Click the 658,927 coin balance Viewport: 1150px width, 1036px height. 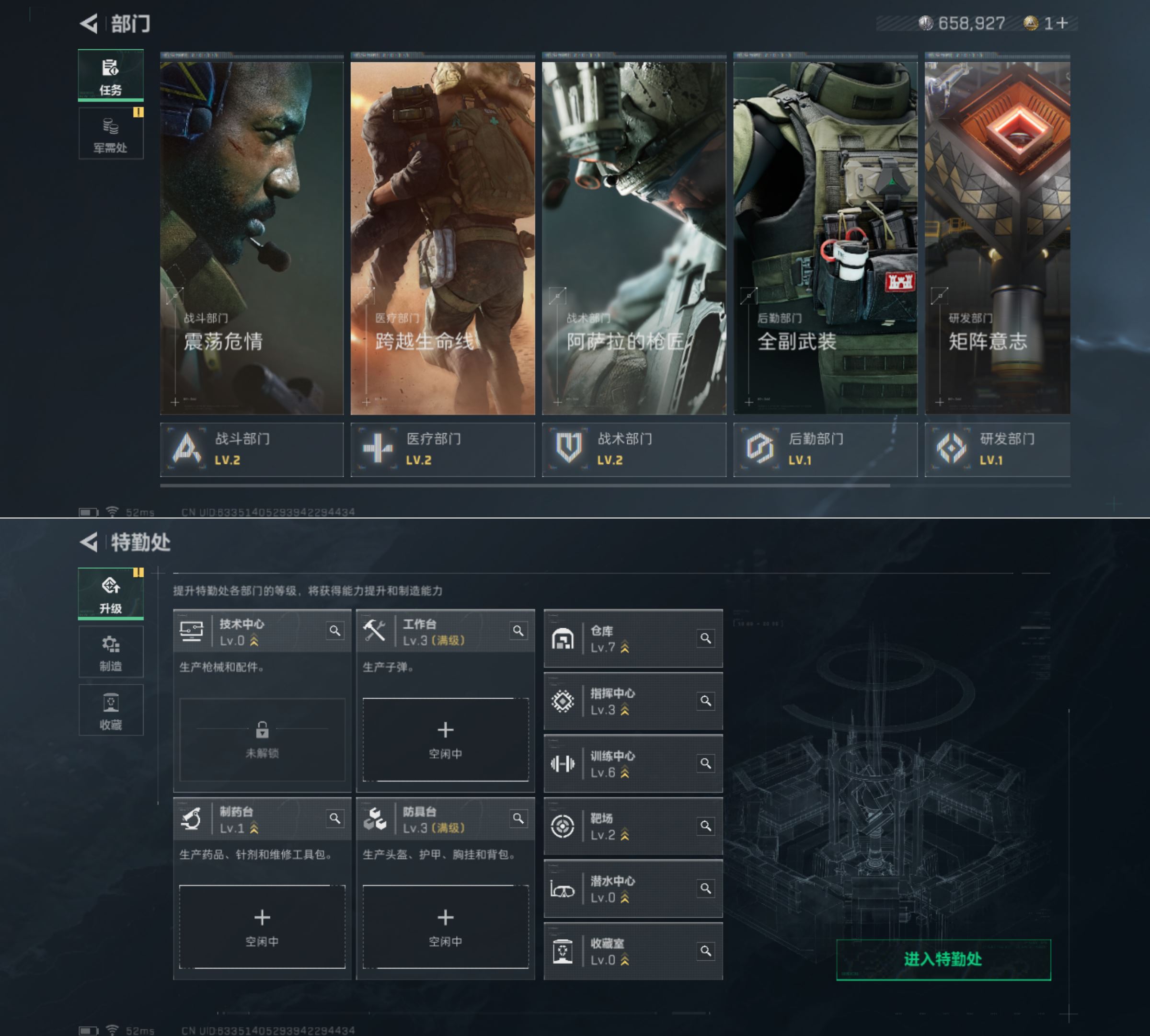coord(962,23)
